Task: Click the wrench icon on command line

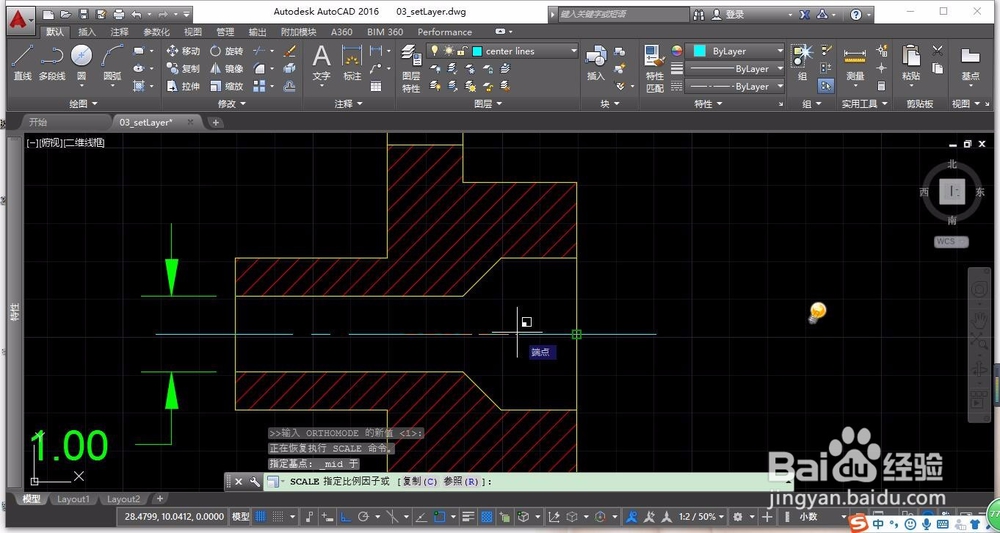Action: (254, 481)
